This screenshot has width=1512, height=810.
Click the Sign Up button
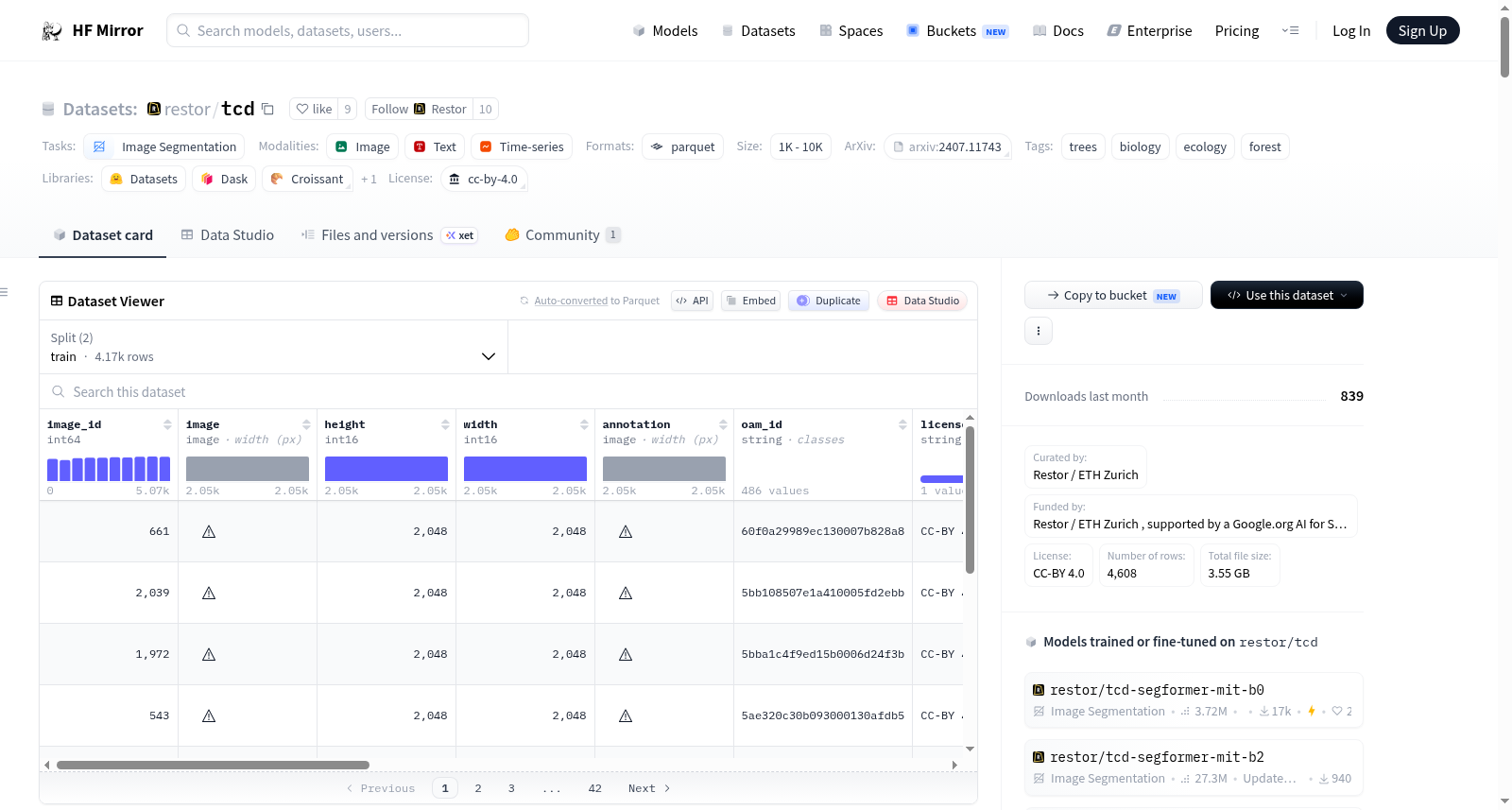pyautogui.click(x=1422, y=30)
